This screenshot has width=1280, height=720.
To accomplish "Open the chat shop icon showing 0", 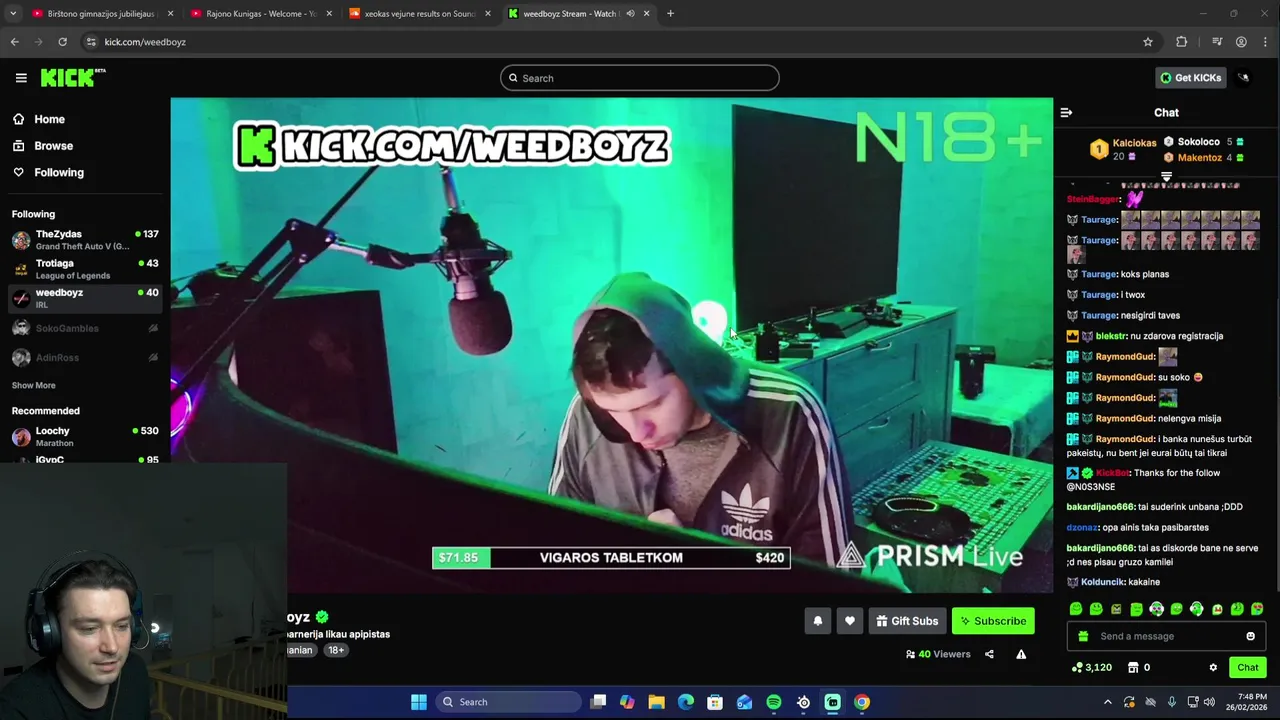I will coord(1133,667).
